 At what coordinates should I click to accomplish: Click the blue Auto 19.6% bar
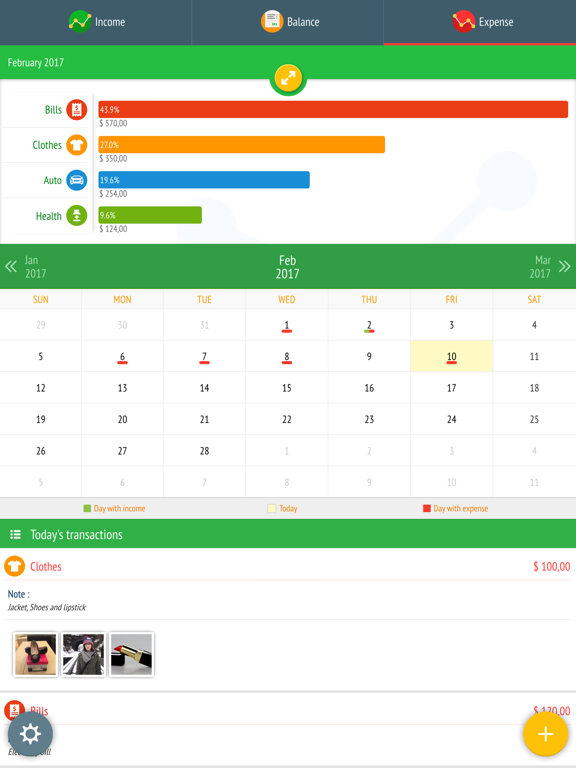pos(204,180)
